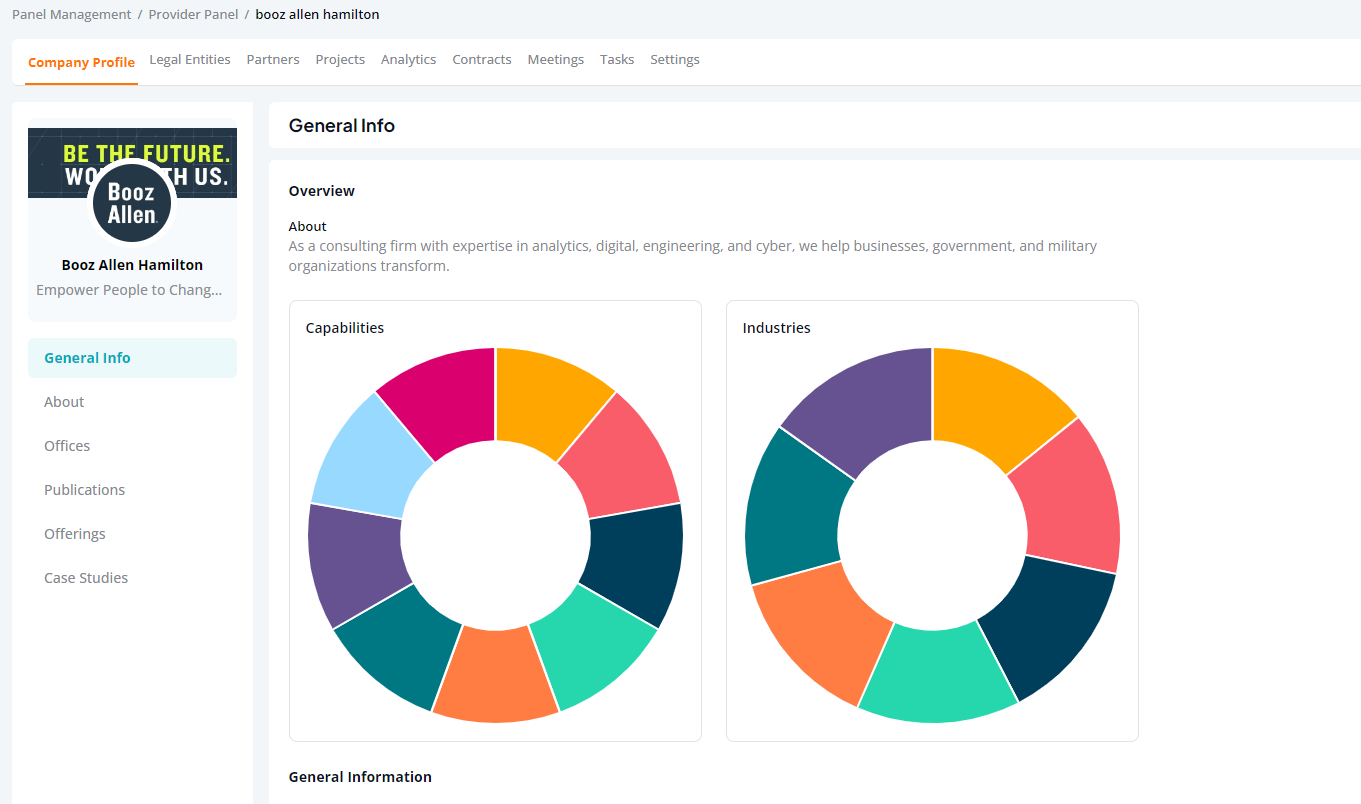Select General Info in sidebar
Screen dimensions: 1361x804
[x=132, y=358]
